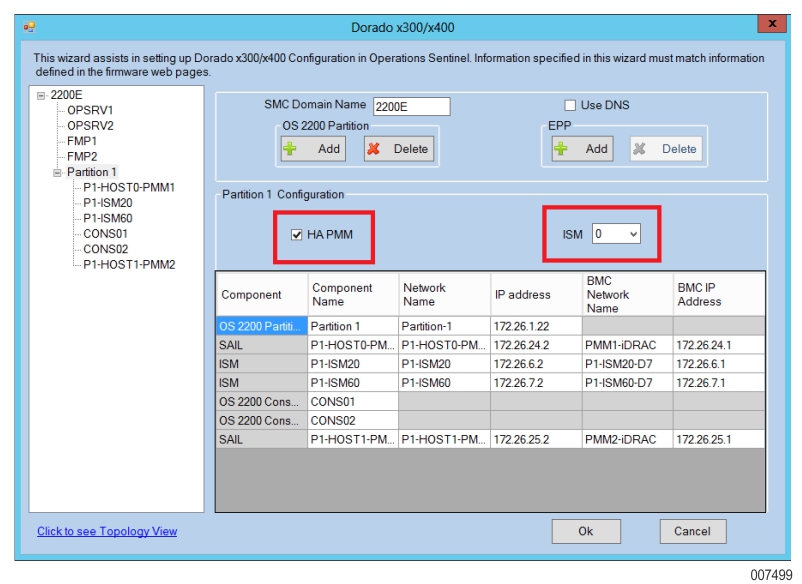Select P1-ISM20 tree node
The height and width of the screenshot is (584, 802).
[108, 203]
